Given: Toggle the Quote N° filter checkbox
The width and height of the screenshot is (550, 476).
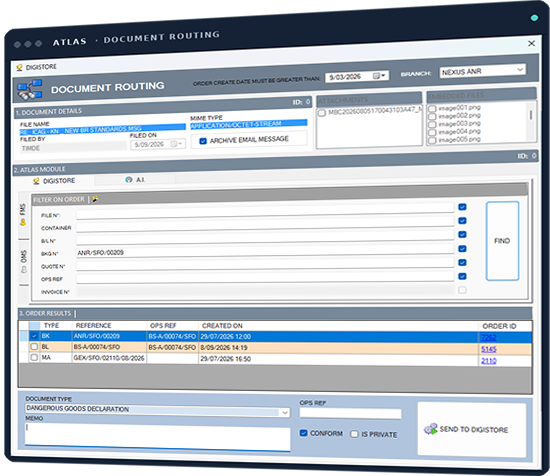Looking at the screenshot, I should pos(462,262).
